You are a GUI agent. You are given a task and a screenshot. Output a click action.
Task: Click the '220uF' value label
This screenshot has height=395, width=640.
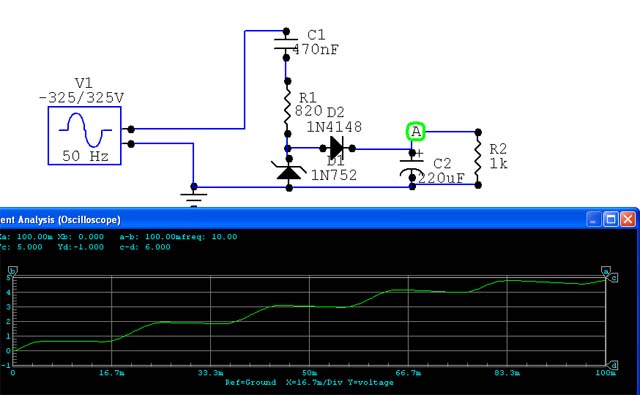[x=441, y=178]
